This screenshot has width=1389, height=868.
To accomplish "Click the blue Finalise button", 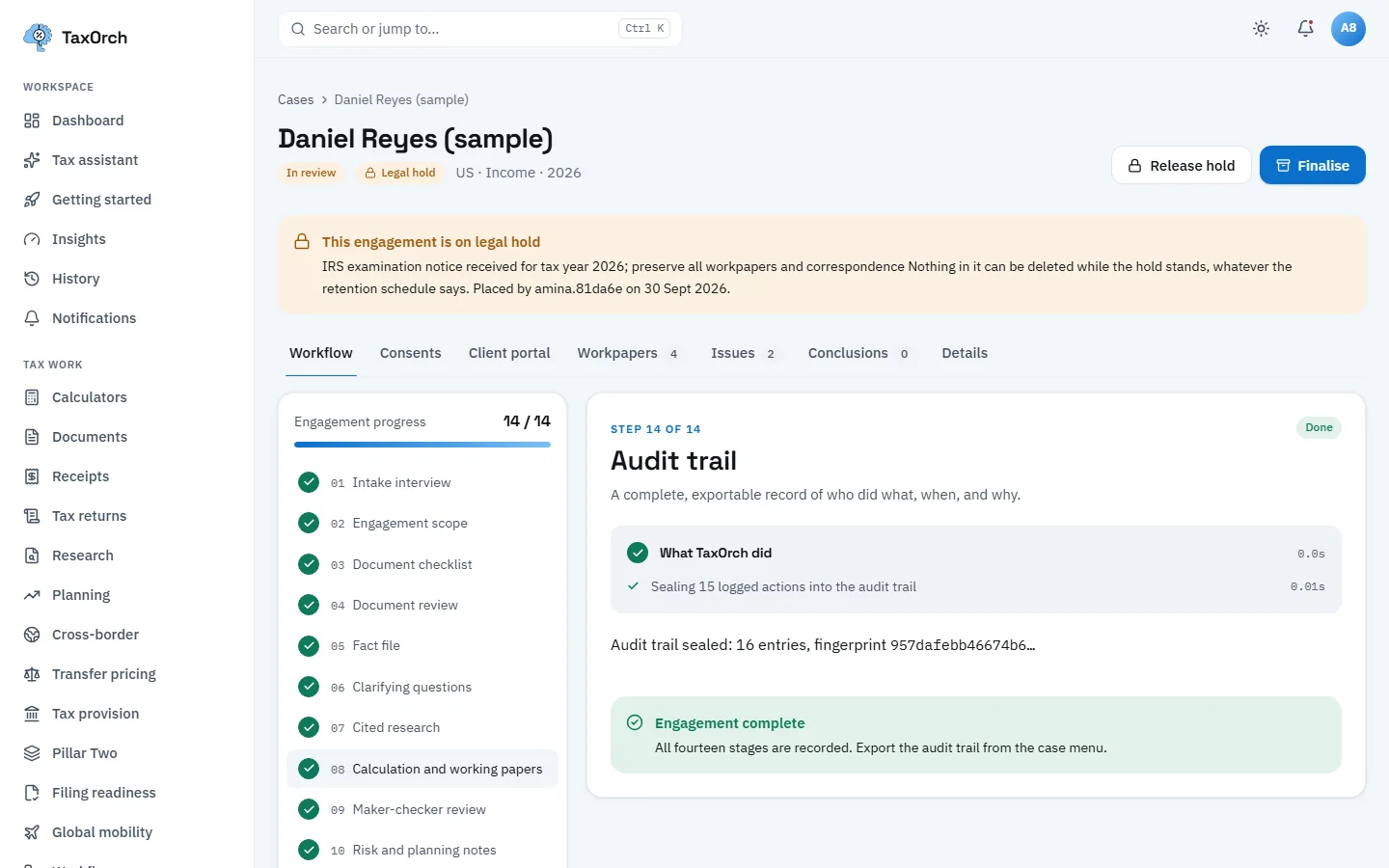I will tap(1313, 165).
